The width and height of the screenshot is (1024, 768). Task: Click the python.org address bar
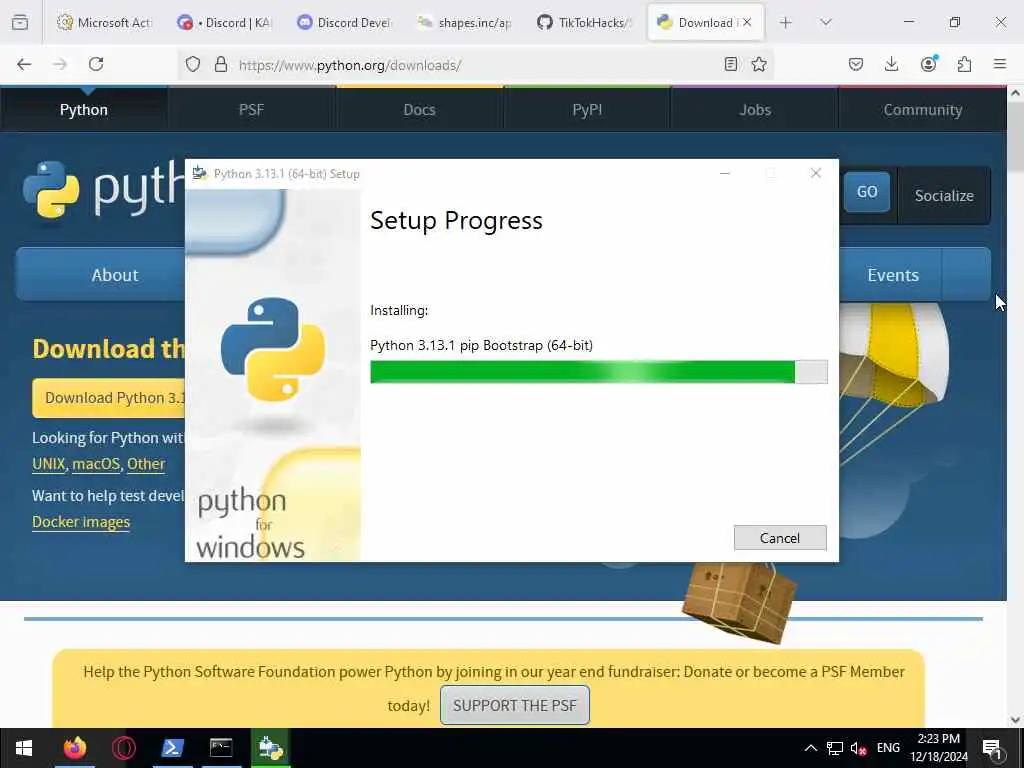point(477,65)
